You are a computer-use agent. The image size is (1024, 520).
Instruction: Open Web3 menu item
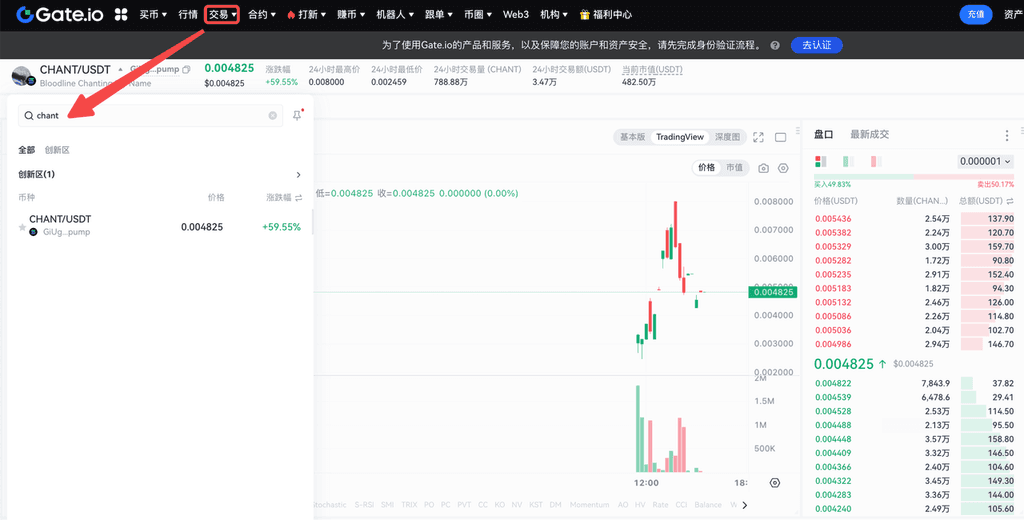click(x=516, y=14)
